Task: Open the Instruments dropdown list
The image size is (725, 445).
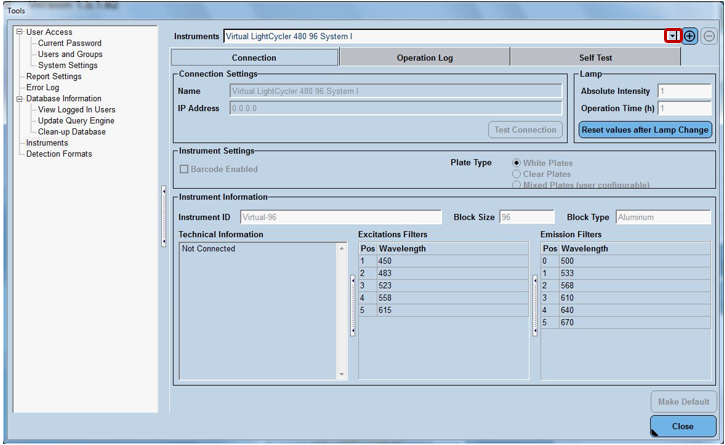Action: click(x=673, y=36)
